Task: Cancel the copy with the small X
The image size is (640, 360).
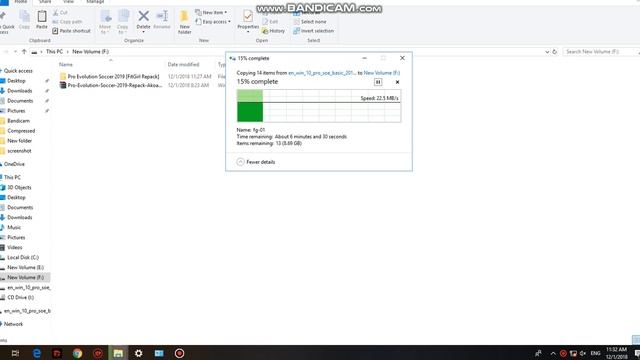Action: [x=397, y=82]
